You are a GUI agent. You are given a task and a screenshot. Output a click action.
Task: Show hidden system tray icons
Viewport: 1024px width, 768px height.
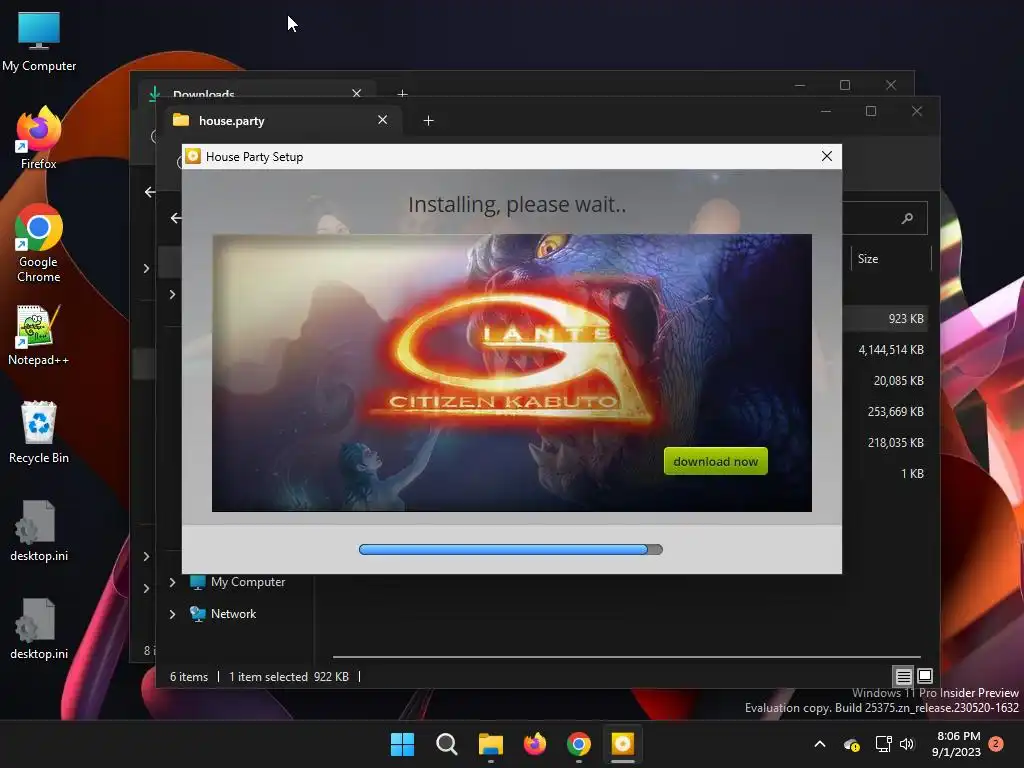click(820, 744)
